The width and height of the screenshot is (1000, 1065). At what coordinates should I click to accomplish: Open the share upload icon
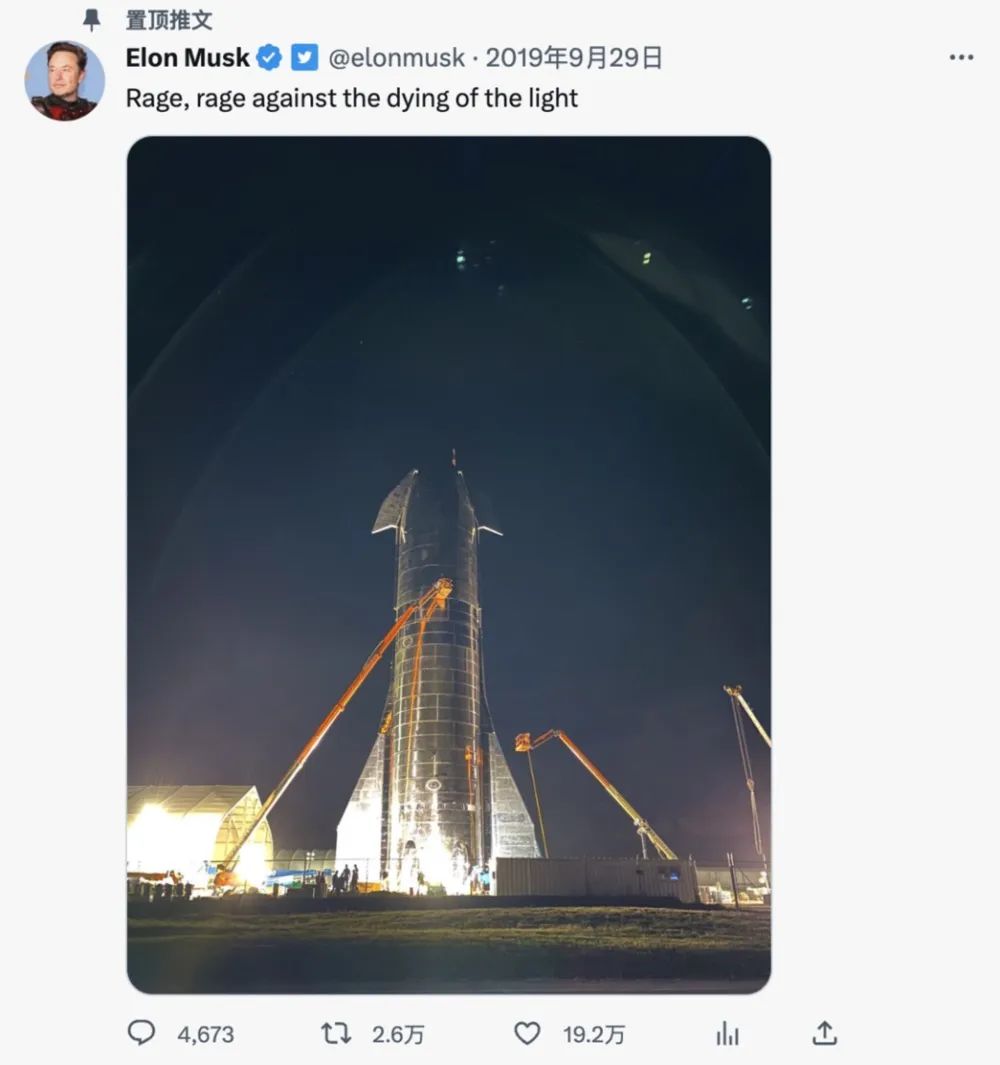click(824, 1032)
